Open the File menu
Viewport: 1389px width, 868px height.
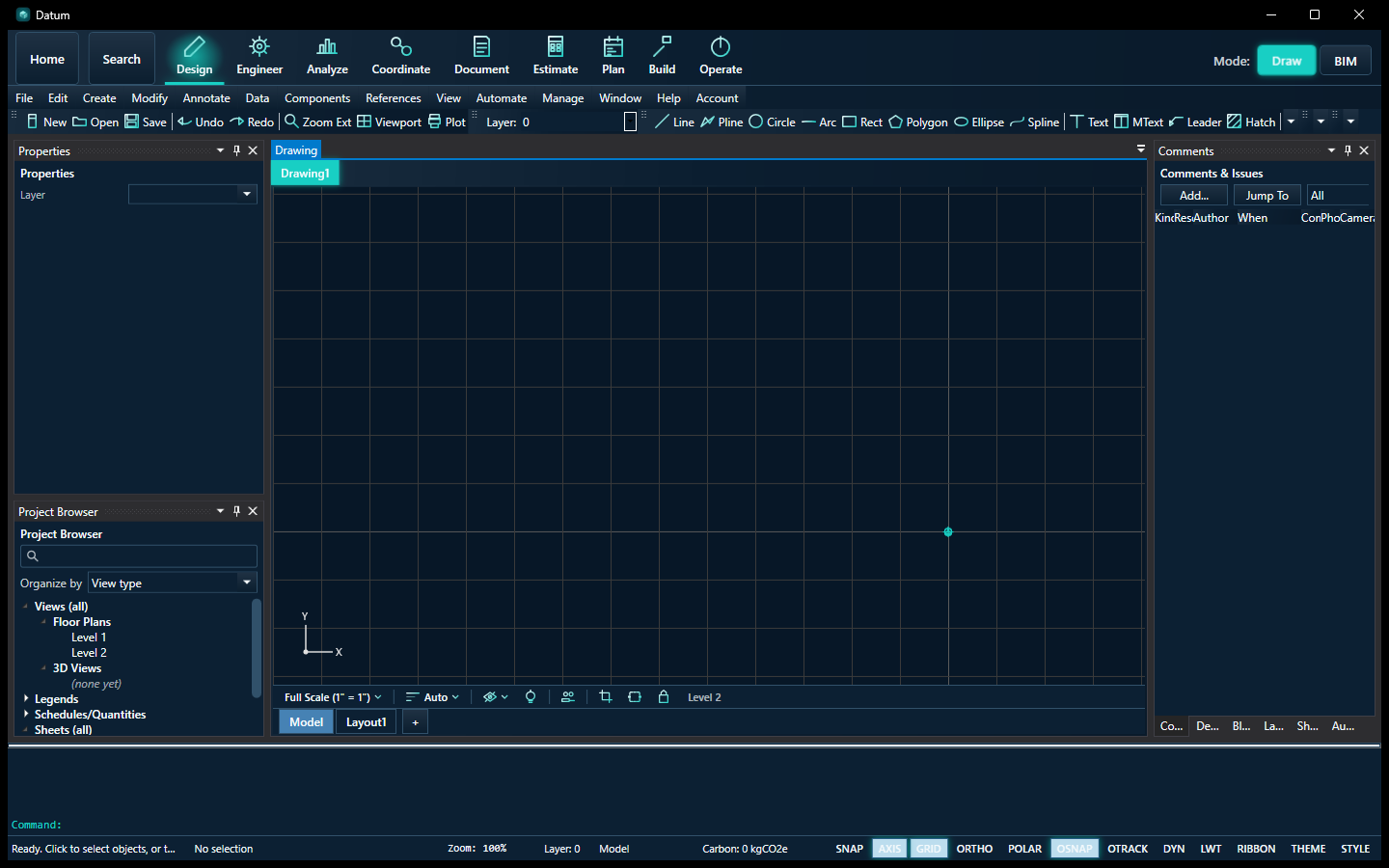pos(24,98)
